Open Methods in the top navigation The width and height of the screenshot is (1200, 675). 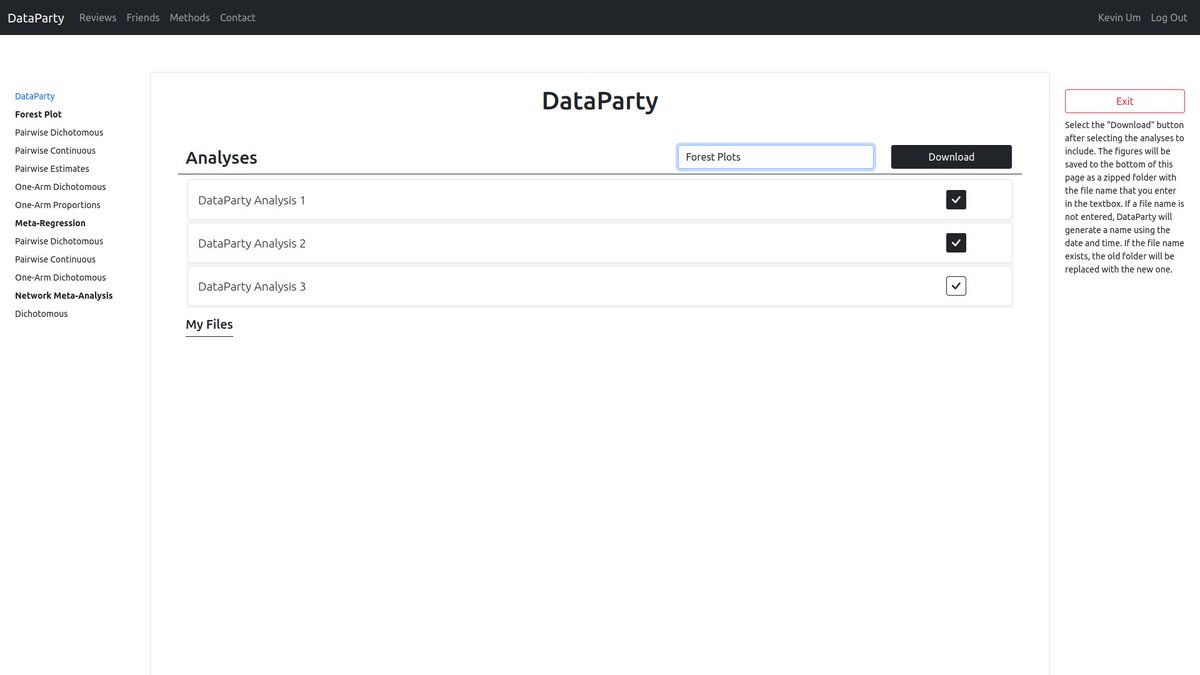click(190, 18)
